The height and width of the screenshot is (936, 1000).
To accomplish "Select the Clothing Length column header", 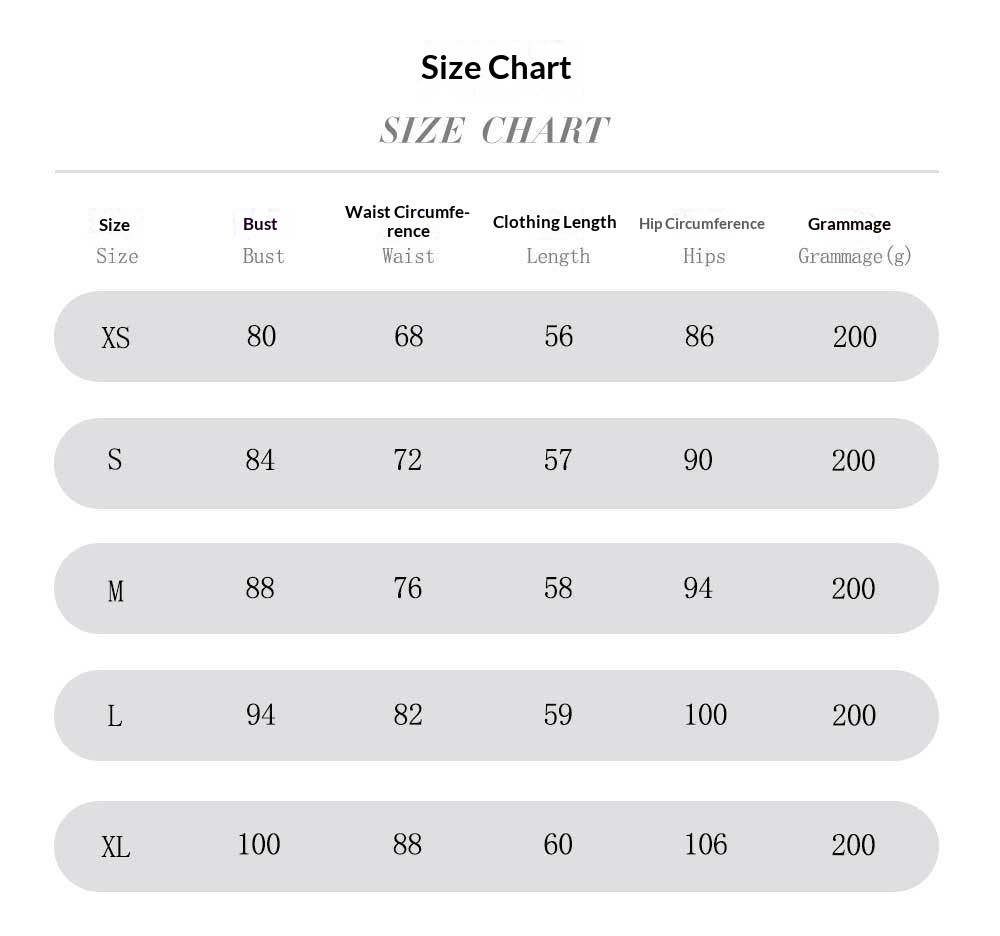I will pos(554,222).
